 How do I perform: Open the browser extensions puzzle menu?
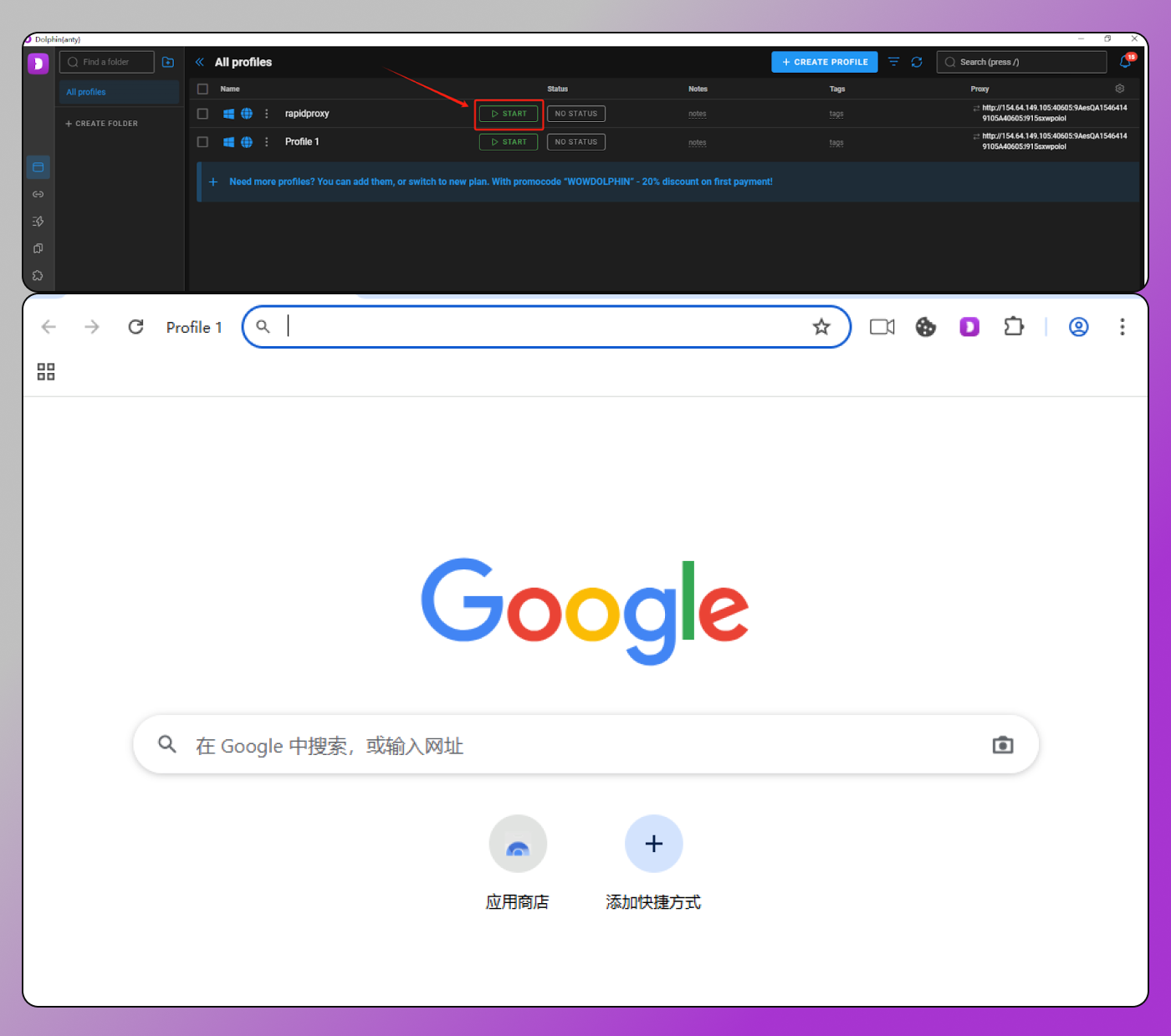1014,327
